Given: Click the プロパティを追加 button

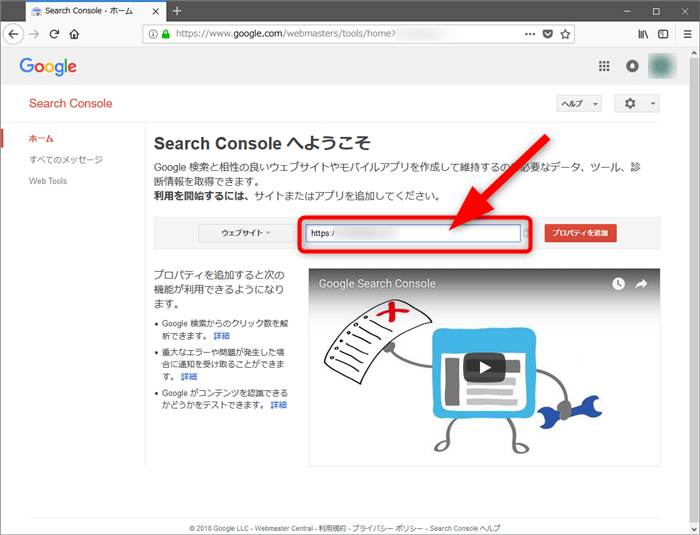Looking at the screenshot, I should click(580, 233).
